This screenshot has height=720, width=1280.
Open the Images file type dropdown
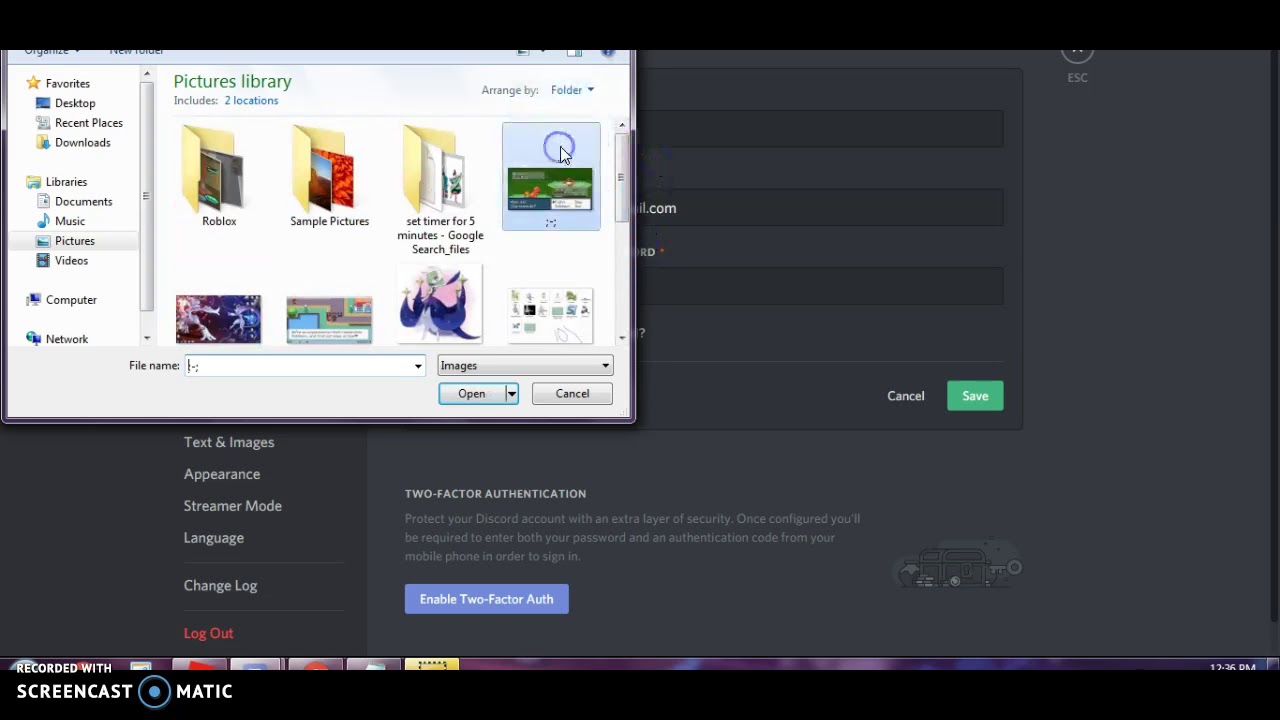(x=525, y=366)
